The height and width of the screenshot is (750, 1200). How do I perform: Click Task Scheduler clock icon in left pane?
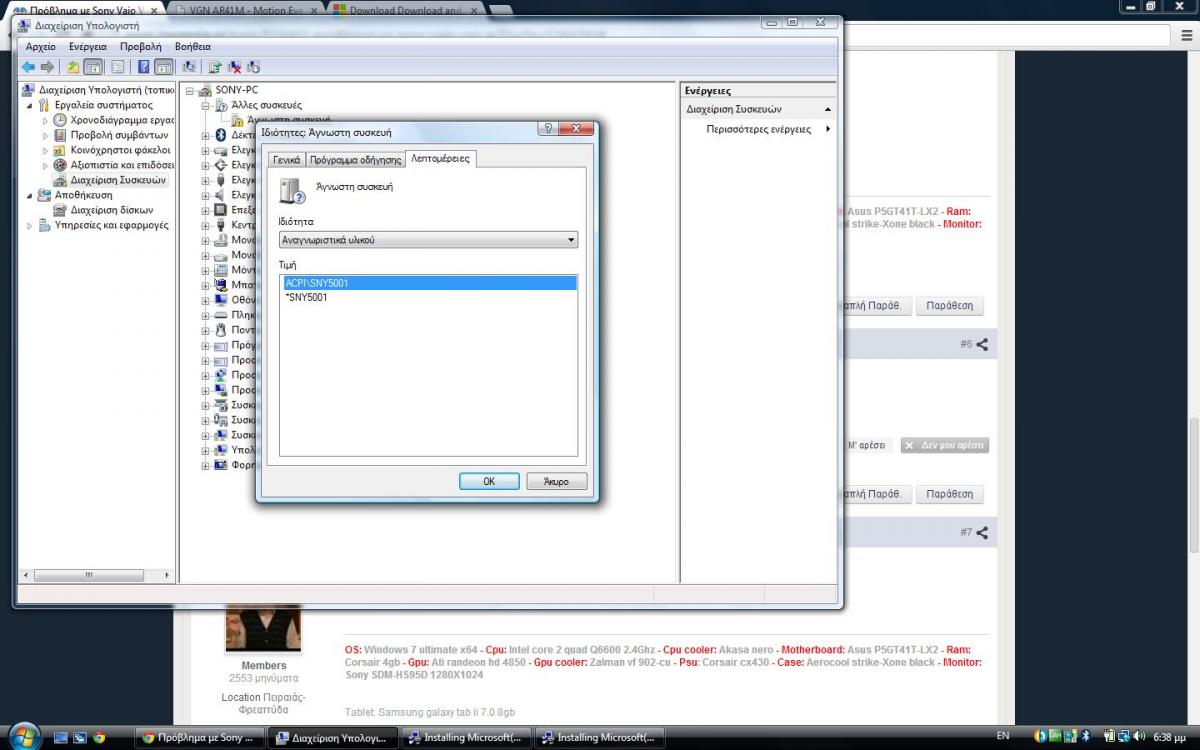(x=60, y=120)
